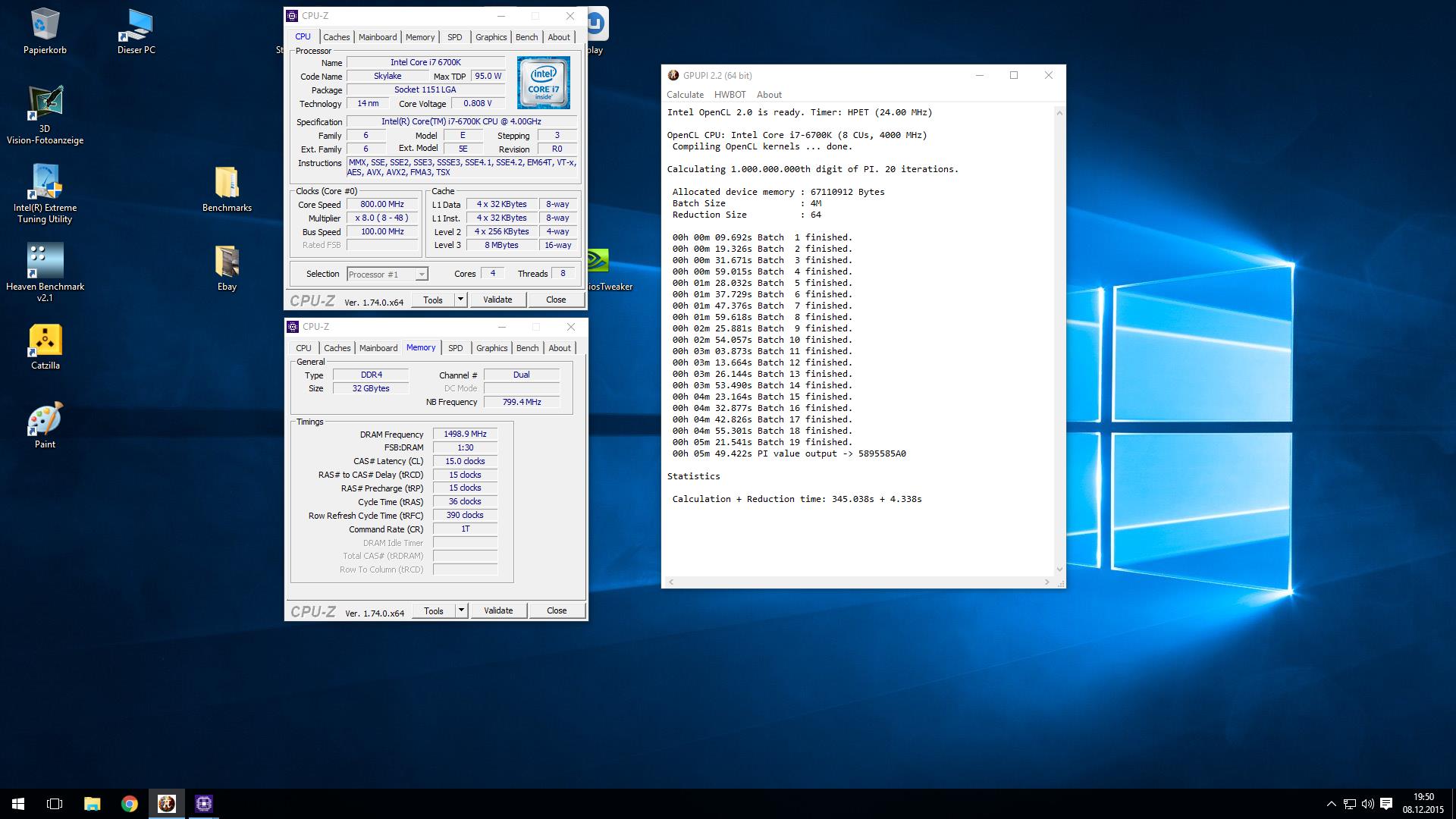
Task: Click GPUPI horizontal scrollbar right arrow
Action: tap(1047, 582)
